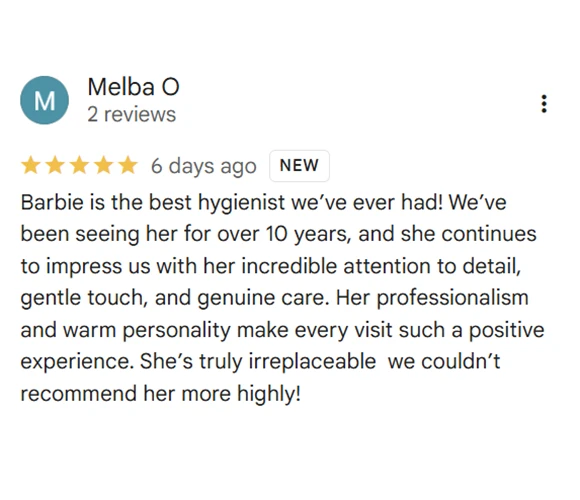The image size is (580, 500).
Task: Click the fifth yellow rating star
Action: pyautogui.click(x=128, y=165)
